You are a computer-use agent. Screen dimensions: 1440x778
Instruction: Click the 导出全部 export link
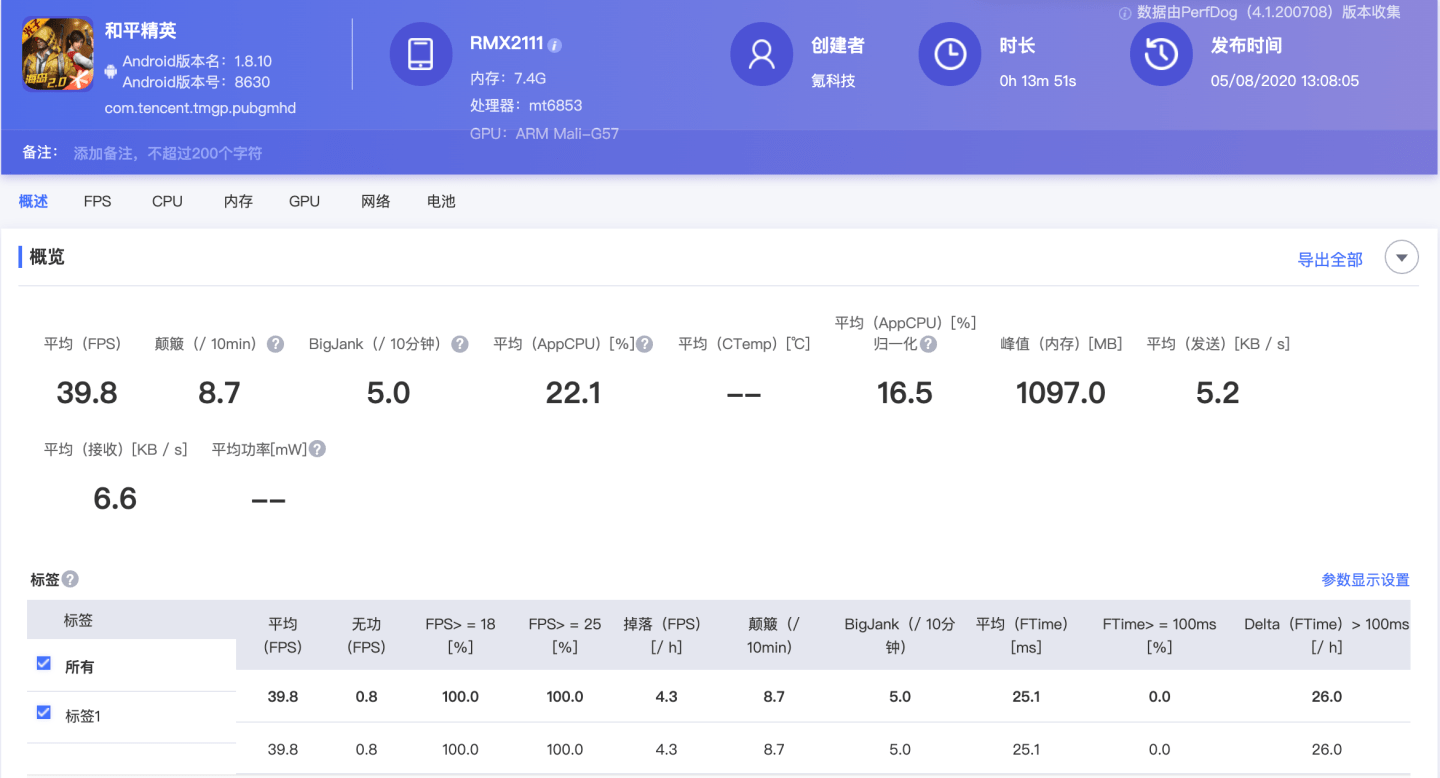click(1330, 258)
